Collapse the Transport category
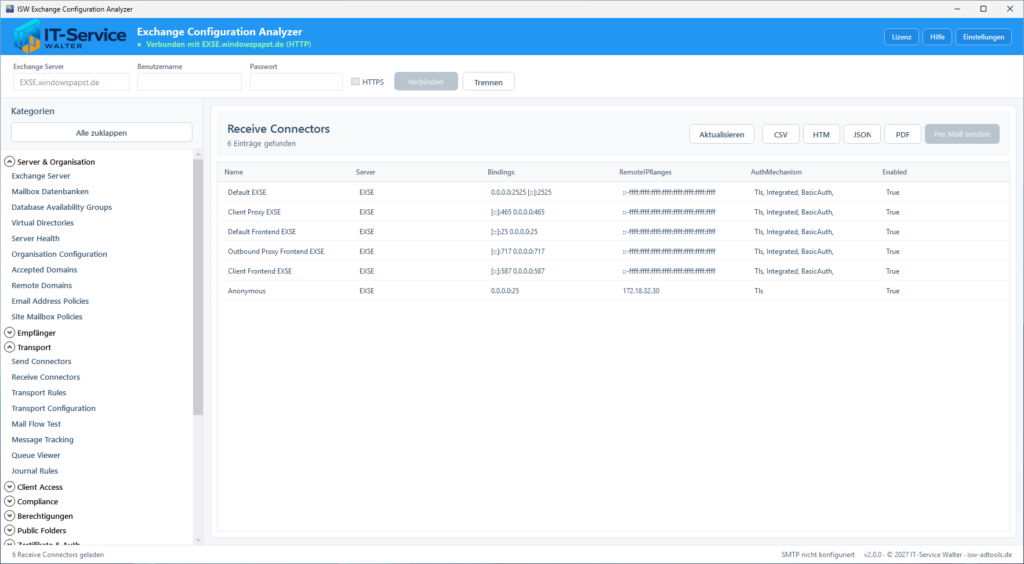Viewport: 1024px width, 564px height. point(9,347)
